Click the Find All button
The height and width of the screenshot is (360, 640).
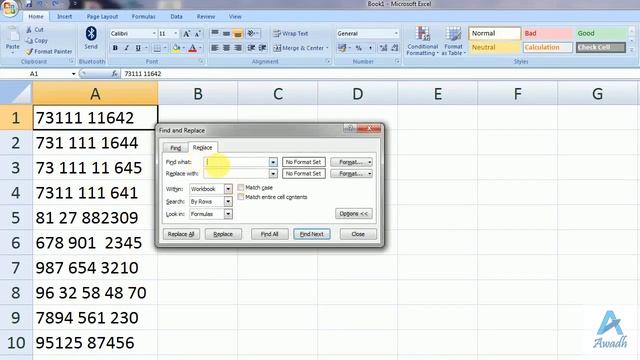click(x=269, y=234)
